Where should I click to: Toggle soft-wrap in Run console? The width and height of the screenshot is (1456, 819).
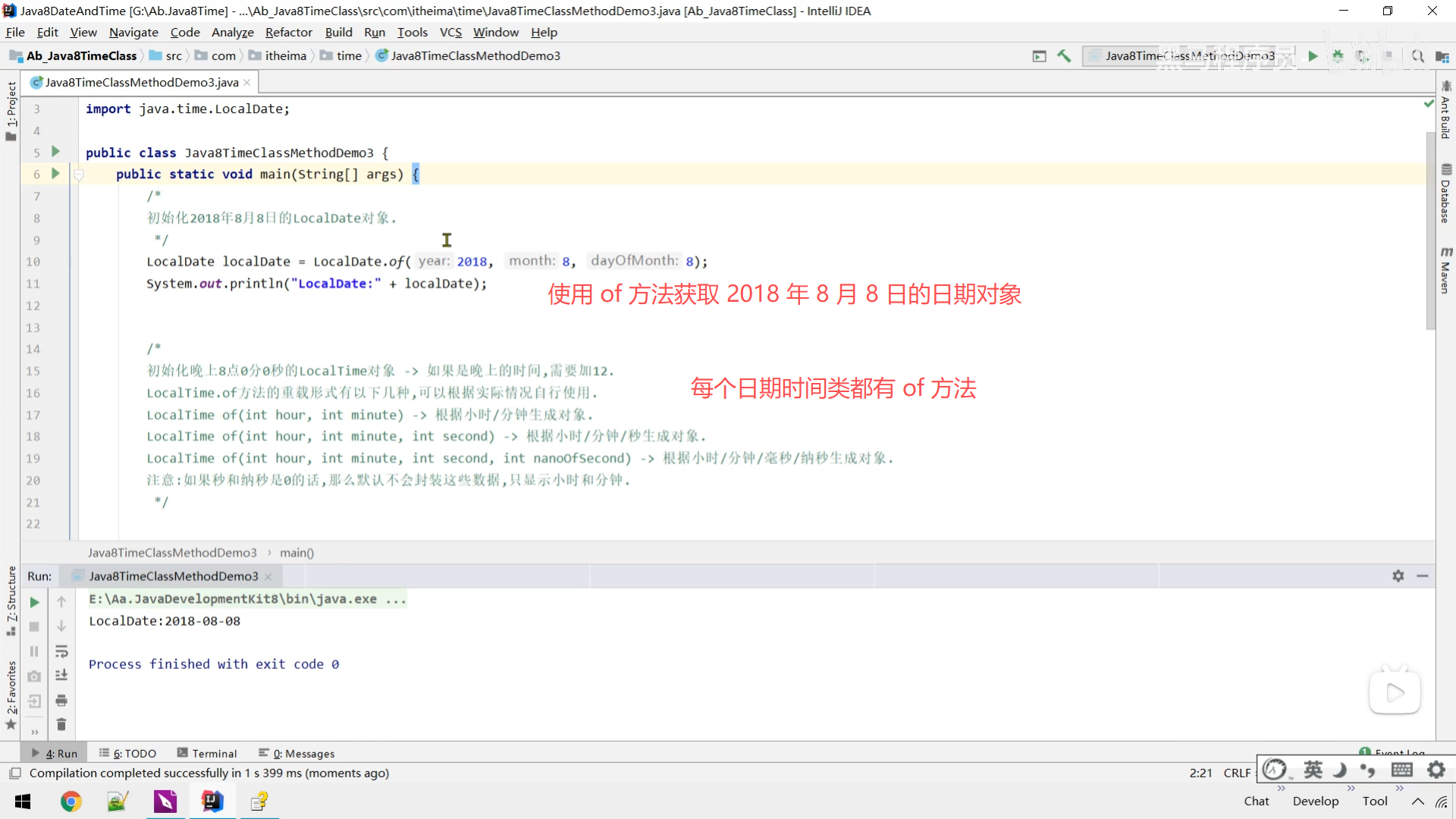[61, 651]
